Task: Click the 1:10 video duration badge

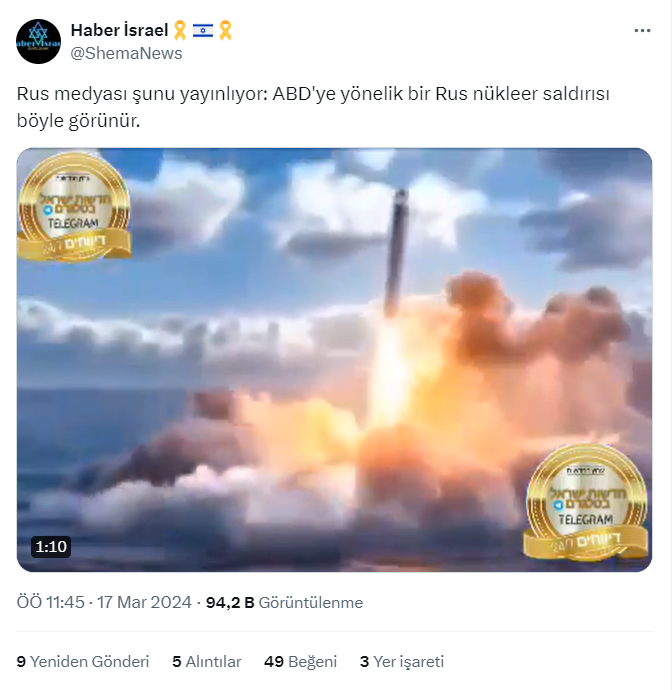Action: (51, 547)
